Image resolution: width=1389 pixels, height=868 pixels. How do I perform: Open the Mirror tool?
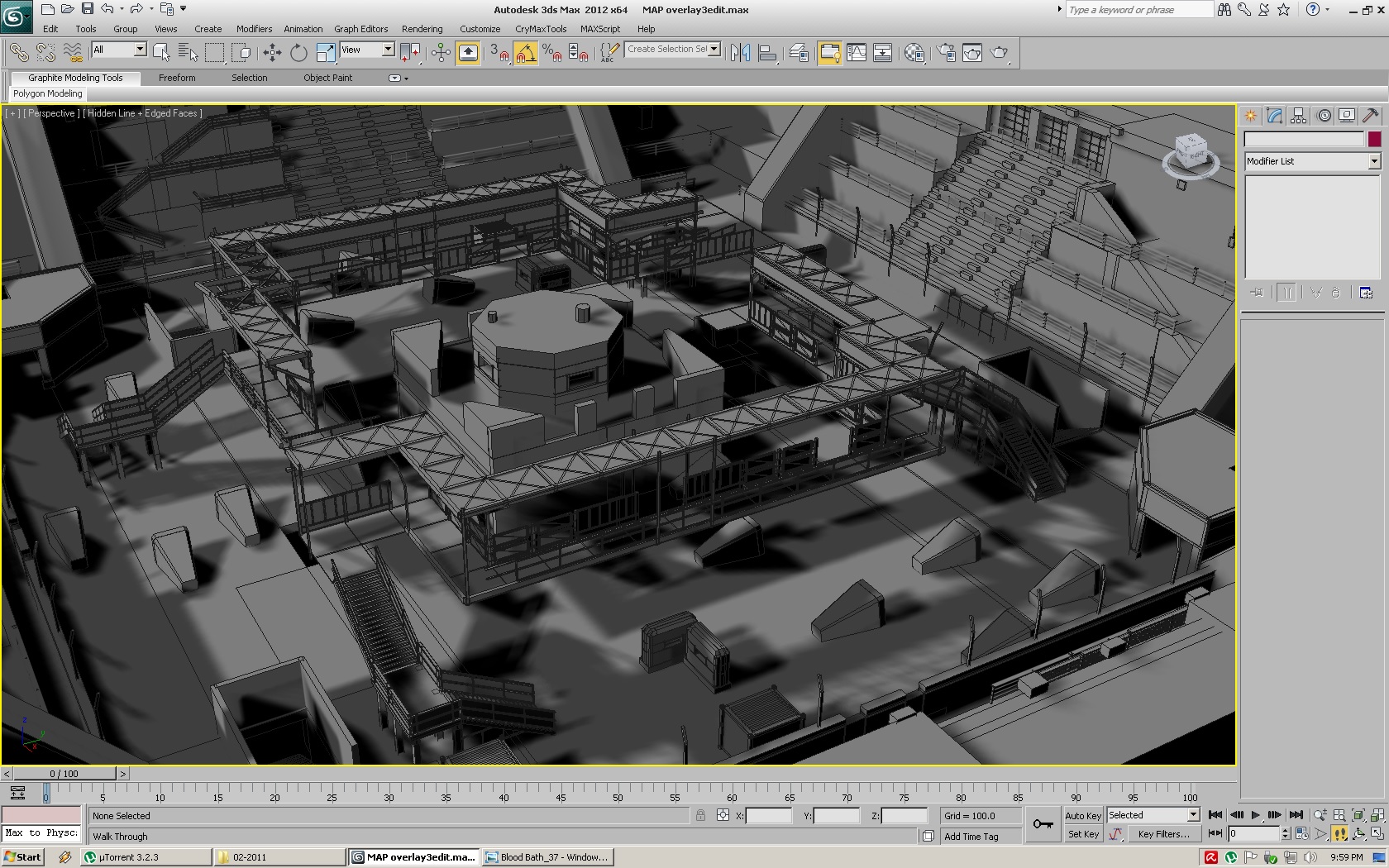point(740,53)
